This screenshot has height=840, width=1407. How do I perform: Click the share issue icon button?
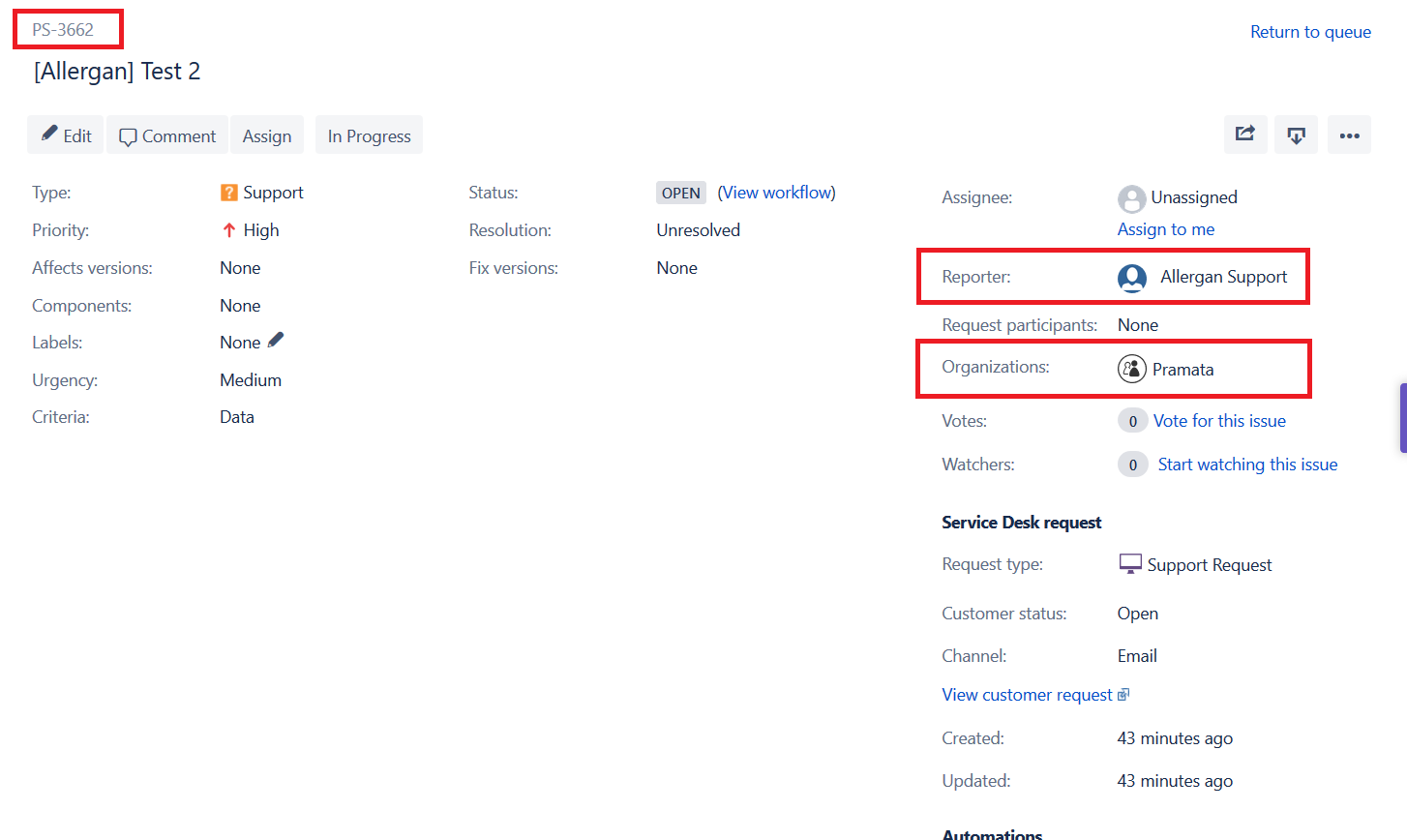pos(1245,135)
